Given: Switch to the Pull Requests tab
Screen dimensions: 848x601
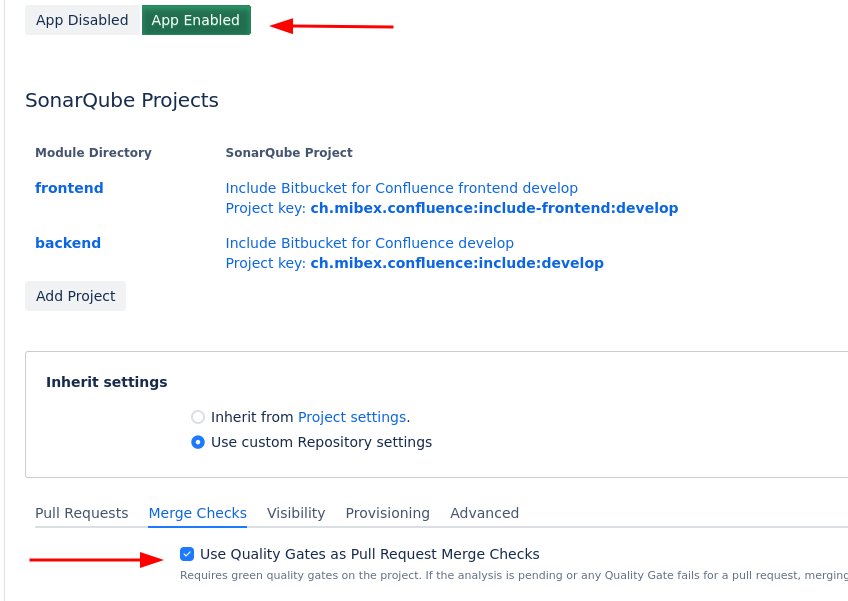Looking at the screenshot, I should 82,513.
